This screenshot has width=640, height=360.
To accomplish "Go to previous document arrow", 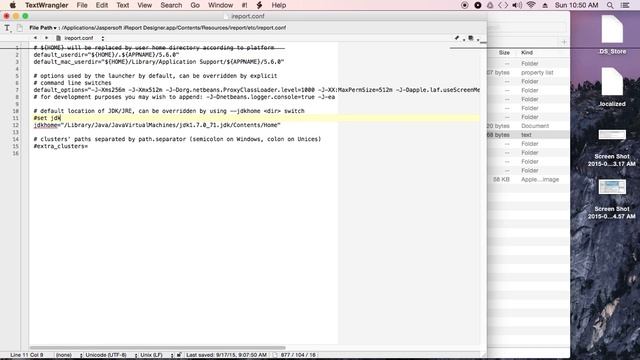I will 36,38.
